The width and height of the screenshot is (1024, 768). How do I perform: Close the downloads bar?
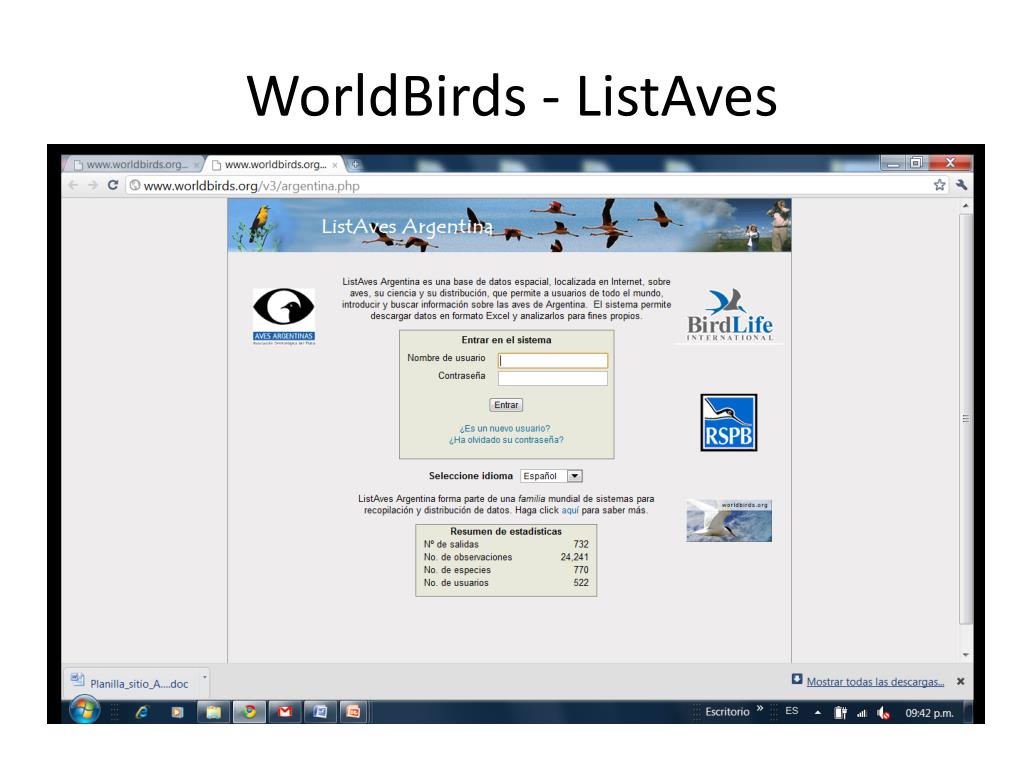point(961,681)
